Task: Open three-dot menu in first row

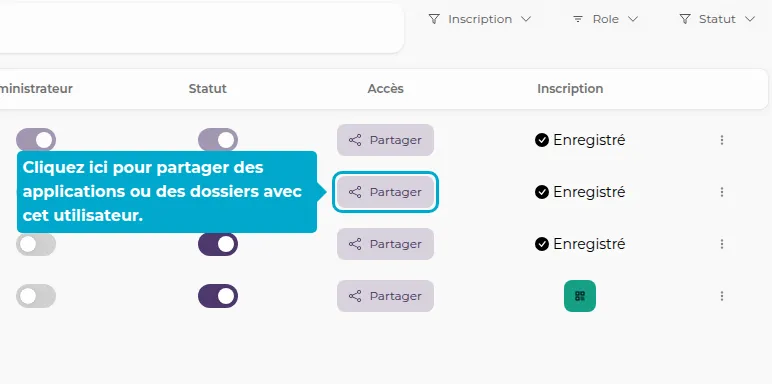Action: [722, 140]
